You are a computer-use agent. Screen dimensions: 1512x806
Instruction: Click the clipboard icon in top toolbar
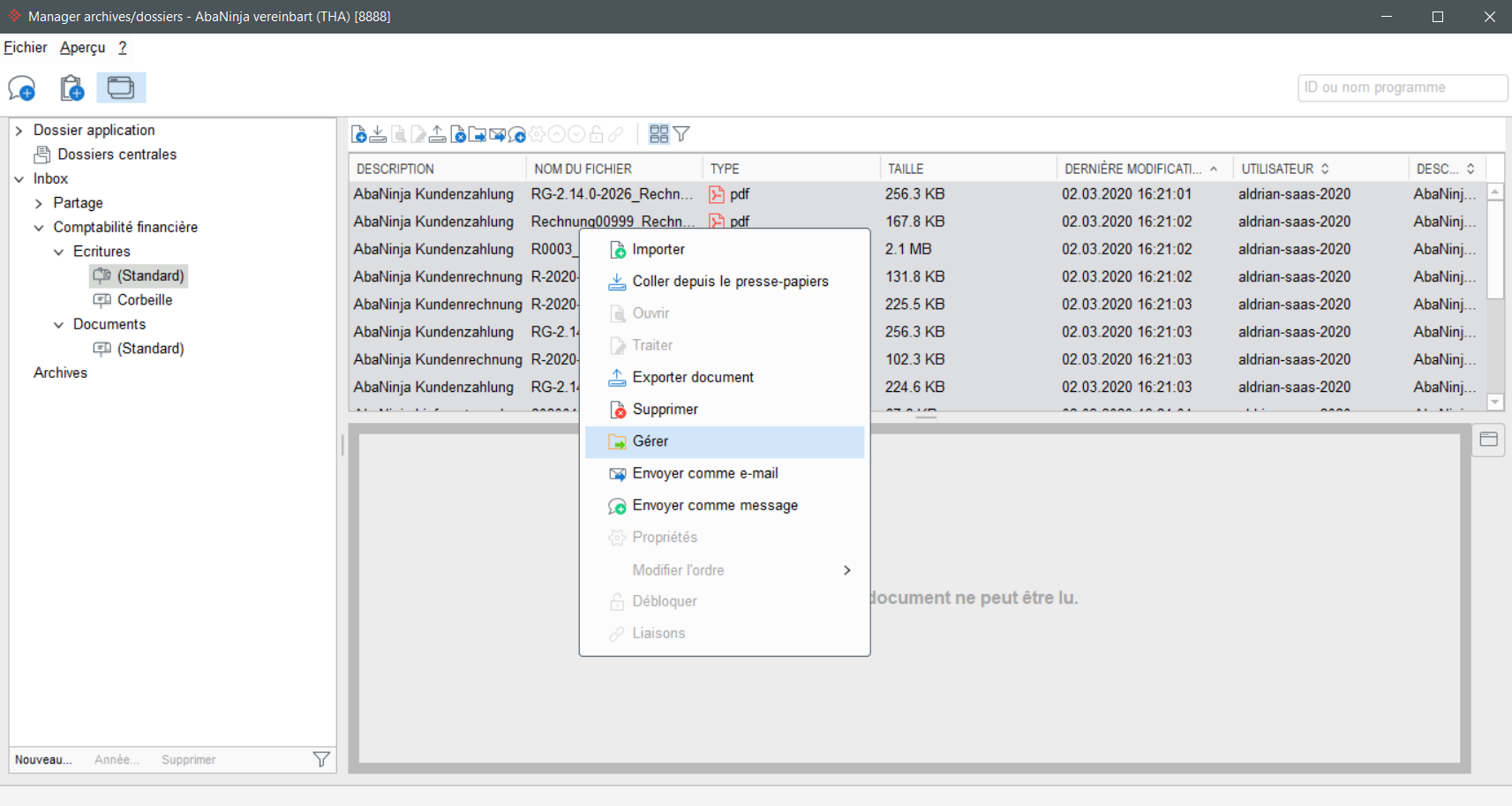coord(71,88)
